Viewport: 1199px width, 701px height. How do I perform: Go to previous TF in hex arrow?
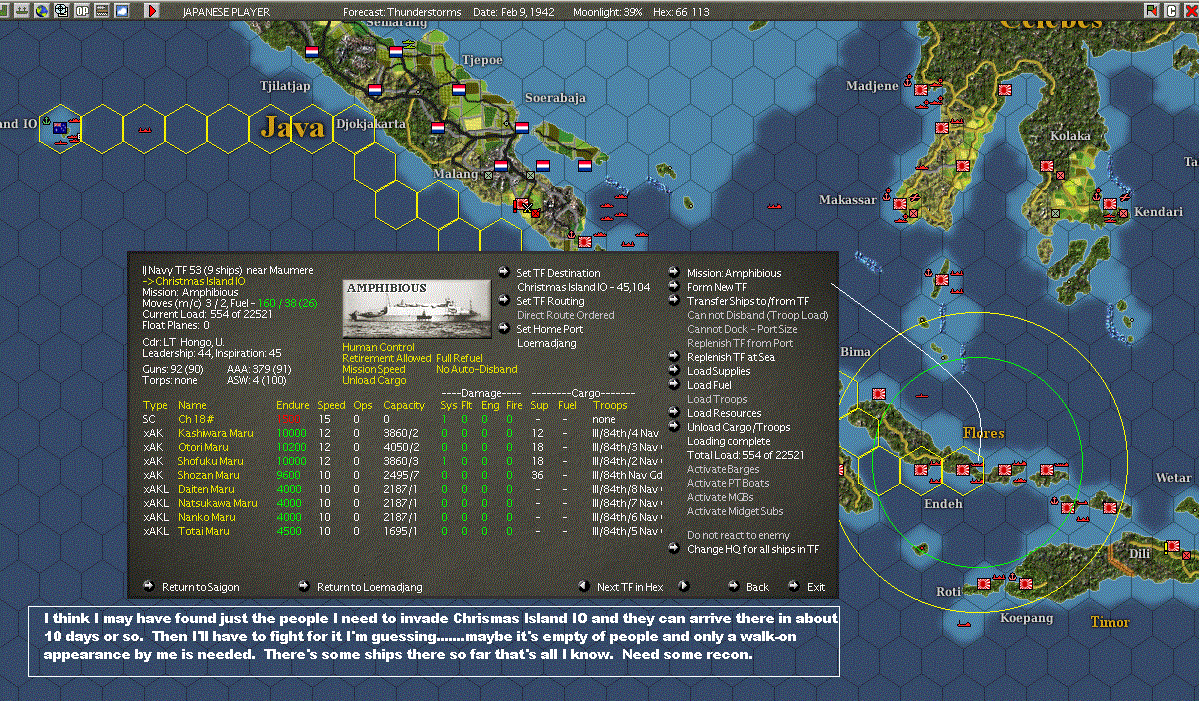tap(583, 586)
